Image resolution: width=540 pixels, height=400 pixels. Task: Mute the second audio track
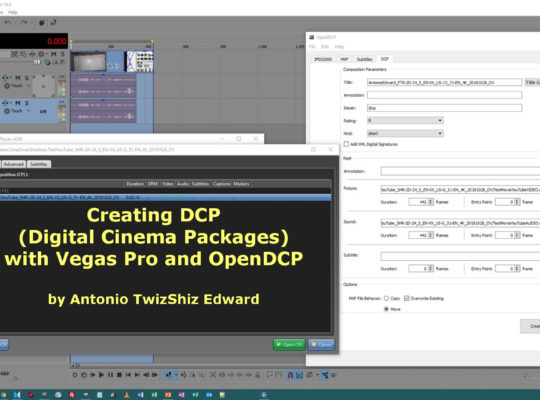[x=18, y=103]
